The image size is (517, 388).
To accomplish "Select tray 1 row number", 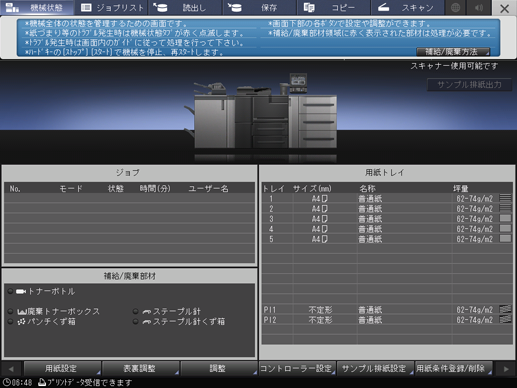I will click(x=271, y=199).
